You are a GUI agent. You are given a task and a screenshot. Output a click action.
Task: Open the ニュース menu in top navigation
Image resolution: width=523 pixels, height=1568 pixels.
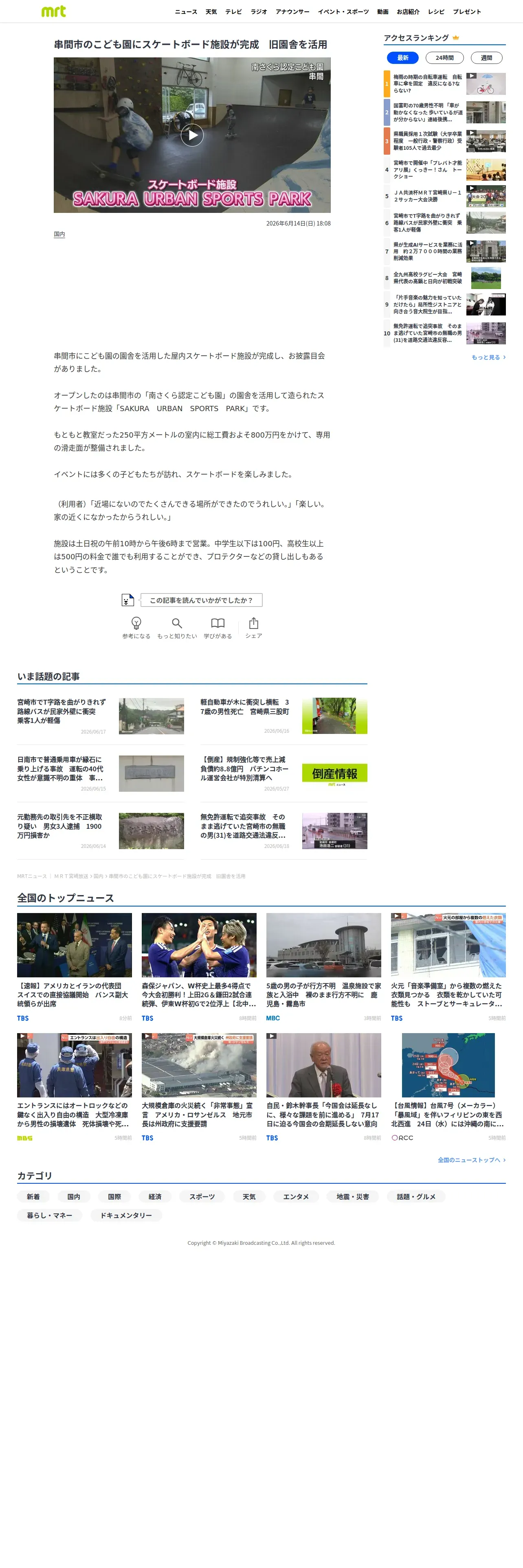tap(186, 11)
